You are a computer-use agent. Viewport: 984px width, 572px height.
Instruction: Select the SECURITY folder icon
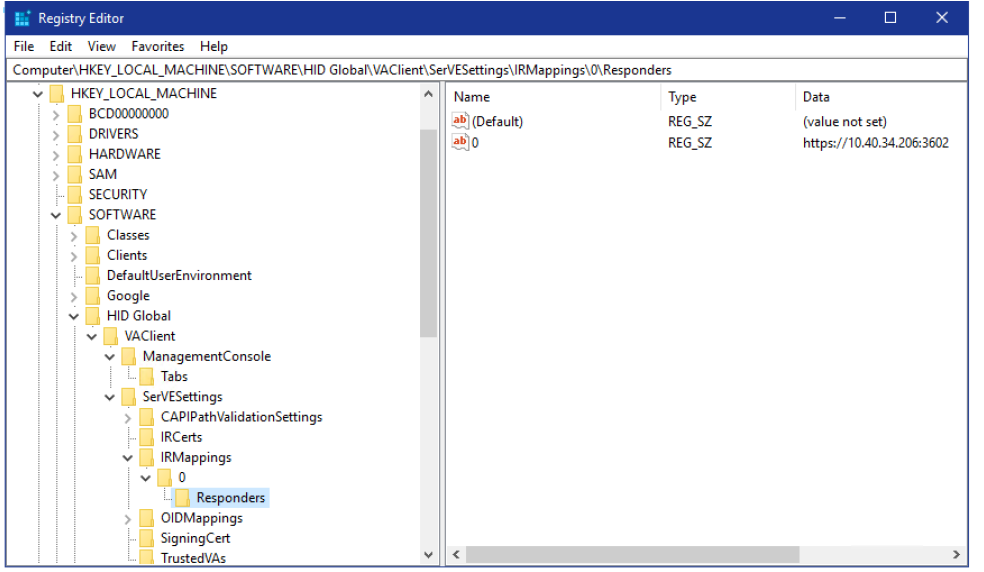75,195
